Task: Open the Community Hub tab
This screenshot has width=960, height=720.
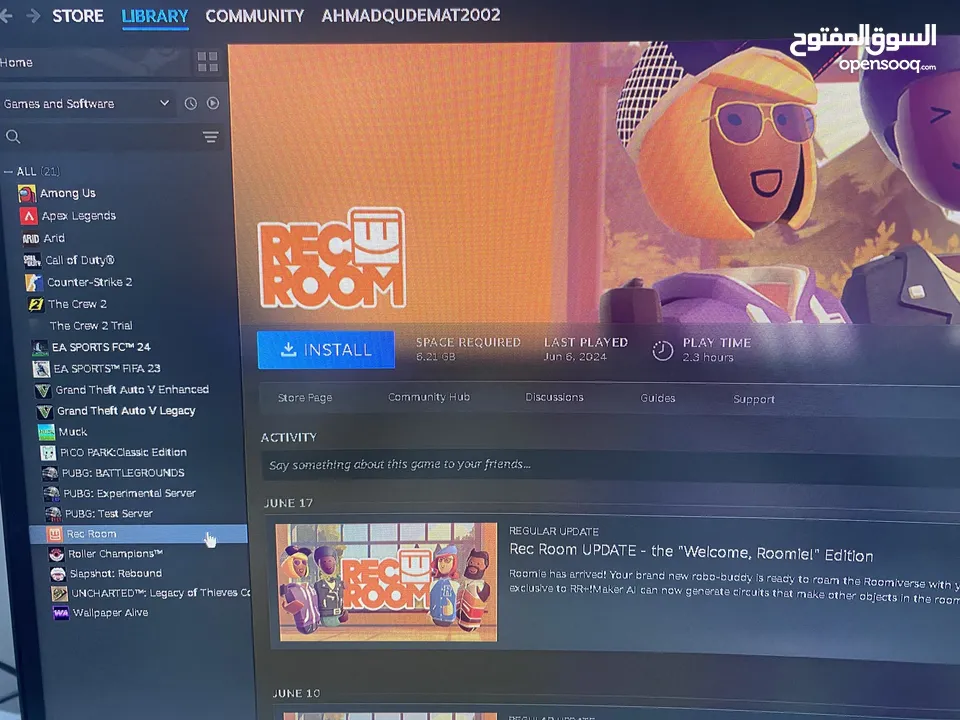Action: coord(429,397)
